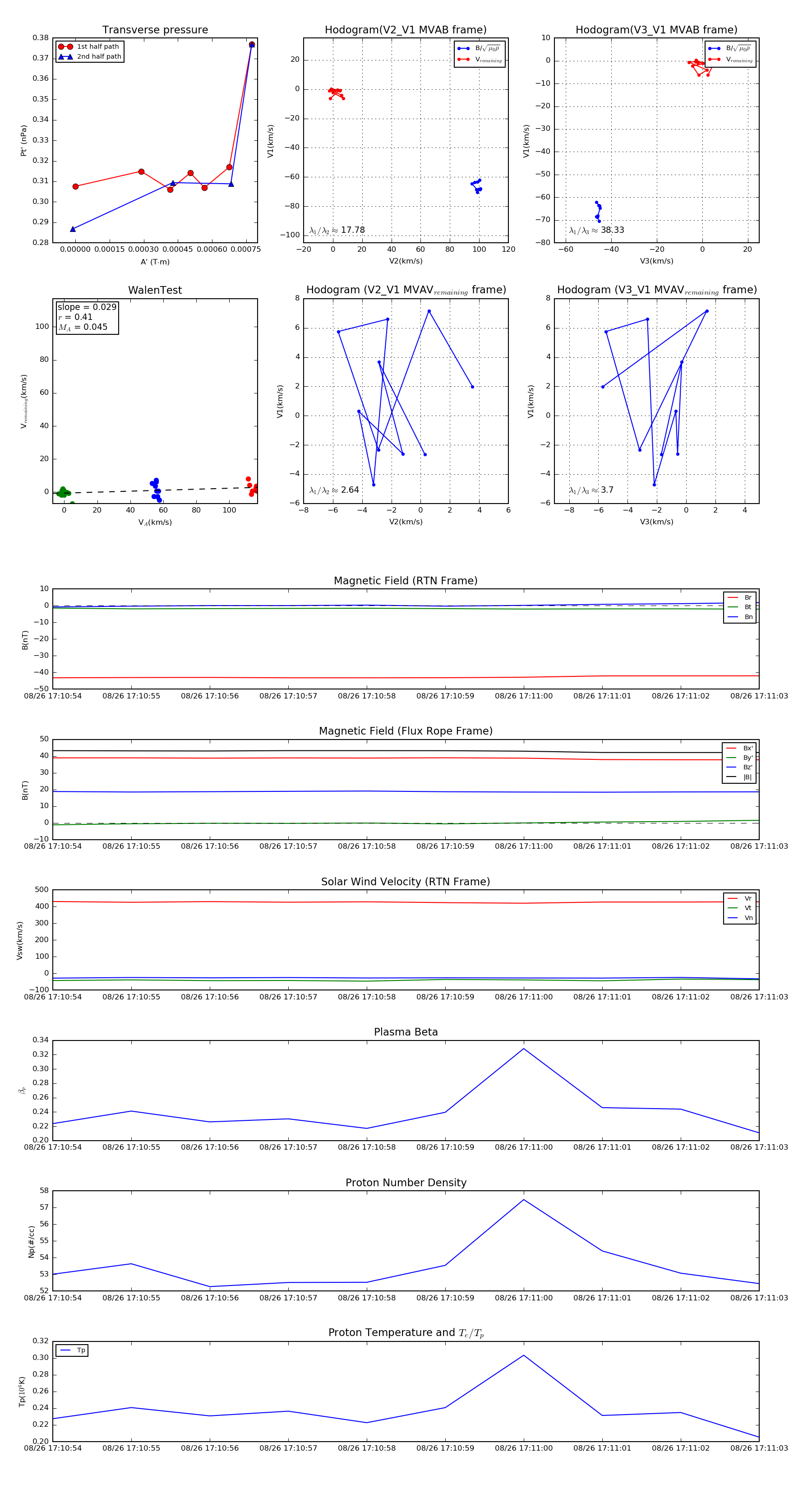Click the 'Hodogram (V2_V1 MVAV remaining frame)' title
The height and width of the screenshot is (1489, 812).
(406, 290)
